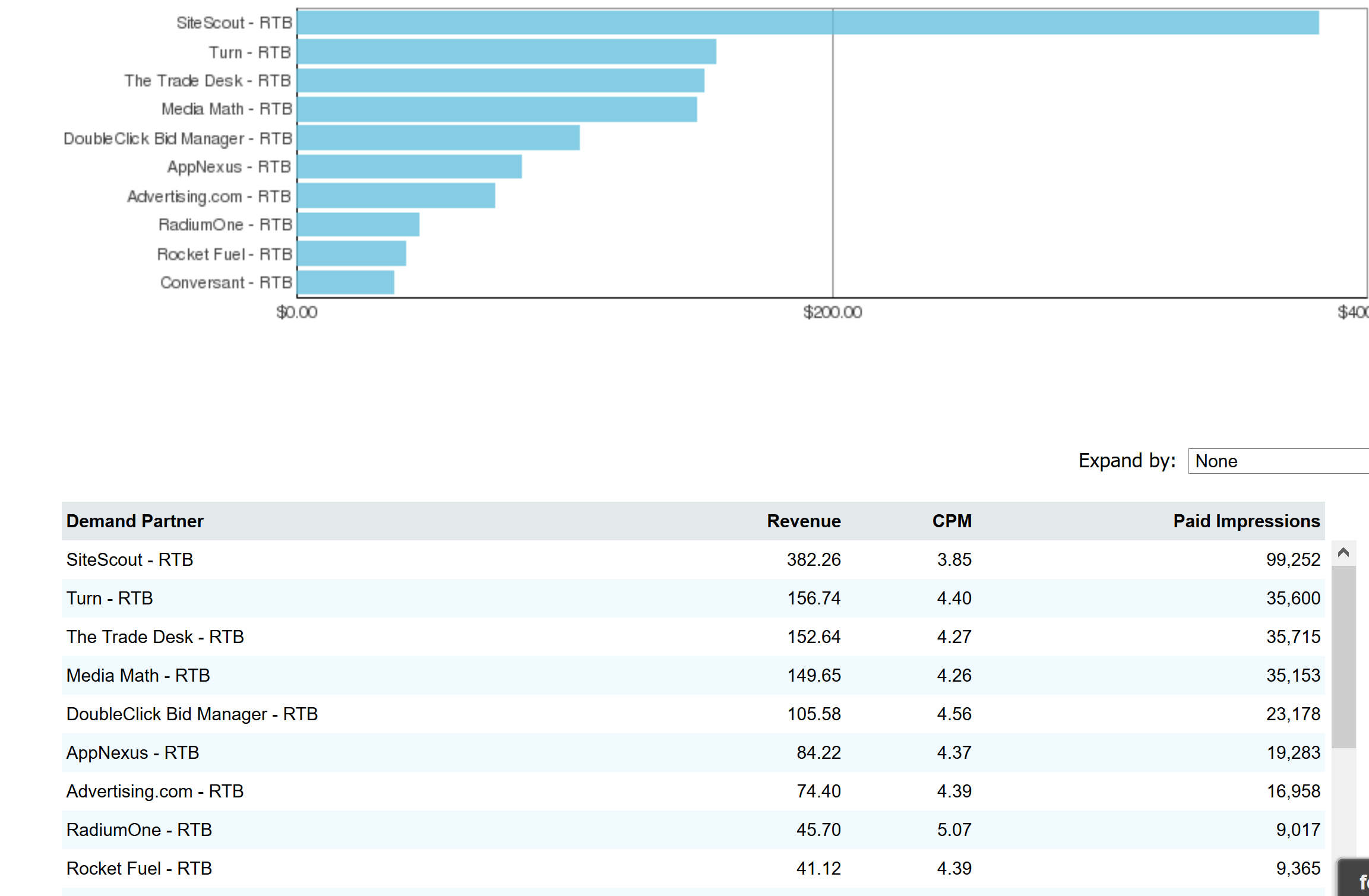Click paid impressions value 23,178
Viewport: 1369px width, 896px height.
pyautogui.click(x=1293, y=714)
